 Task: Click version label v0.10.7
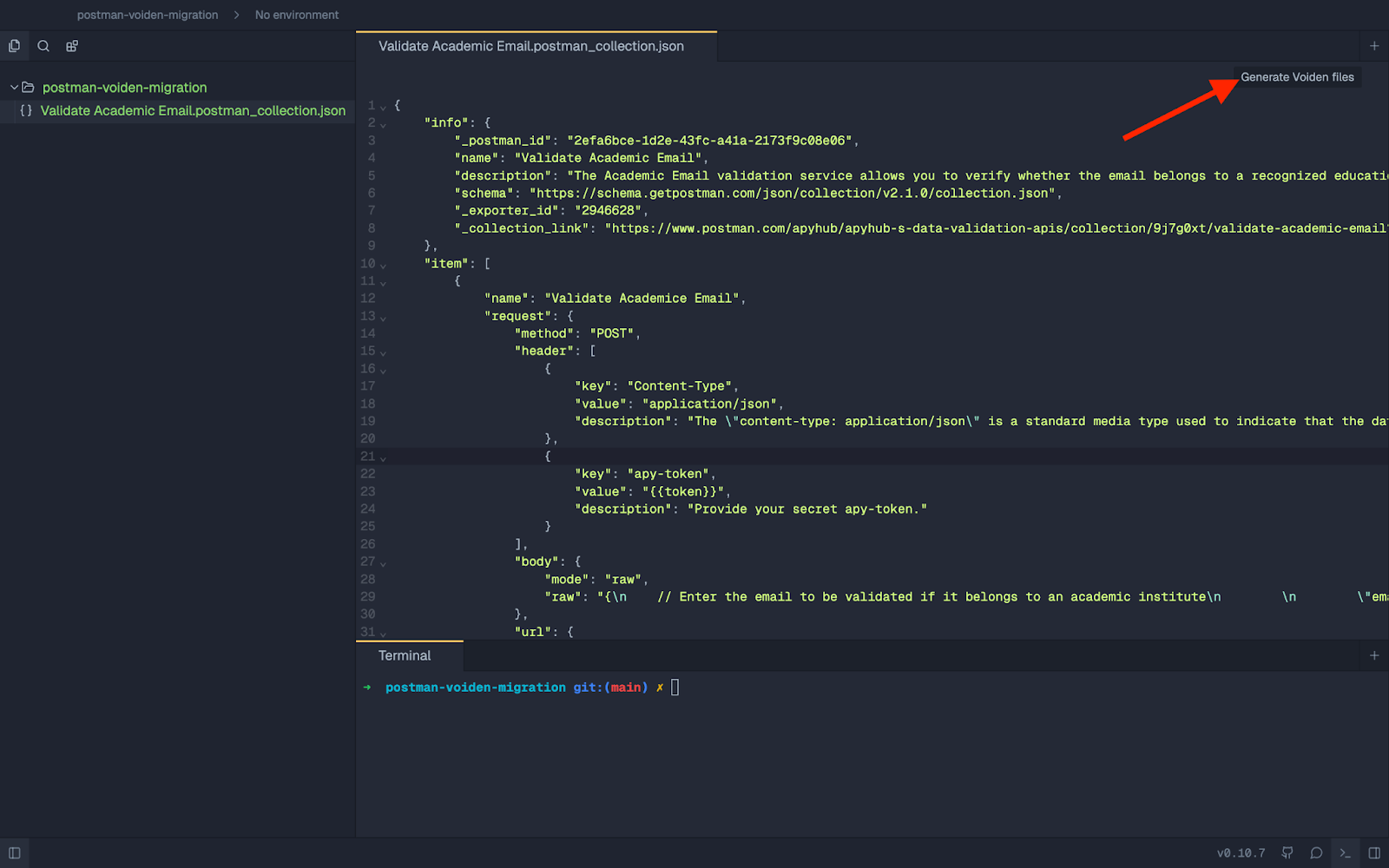1241,853
